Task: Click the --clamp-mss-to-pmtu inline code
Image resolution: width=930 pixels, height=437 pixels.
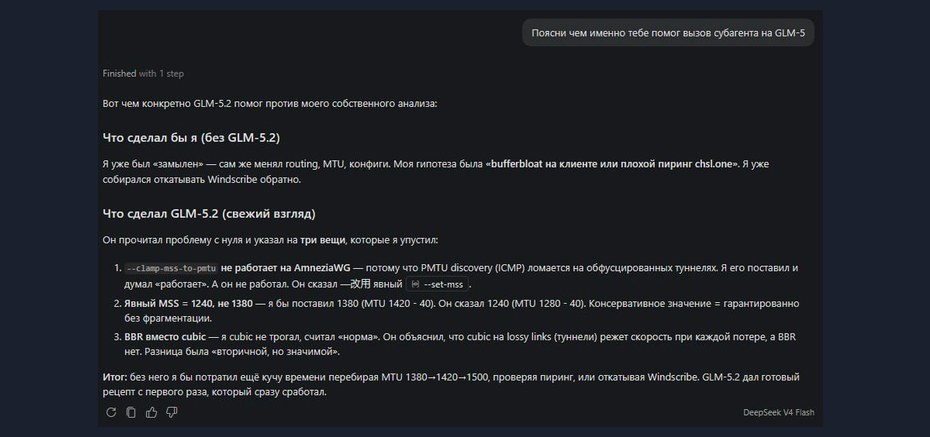Action: (172, 268)
